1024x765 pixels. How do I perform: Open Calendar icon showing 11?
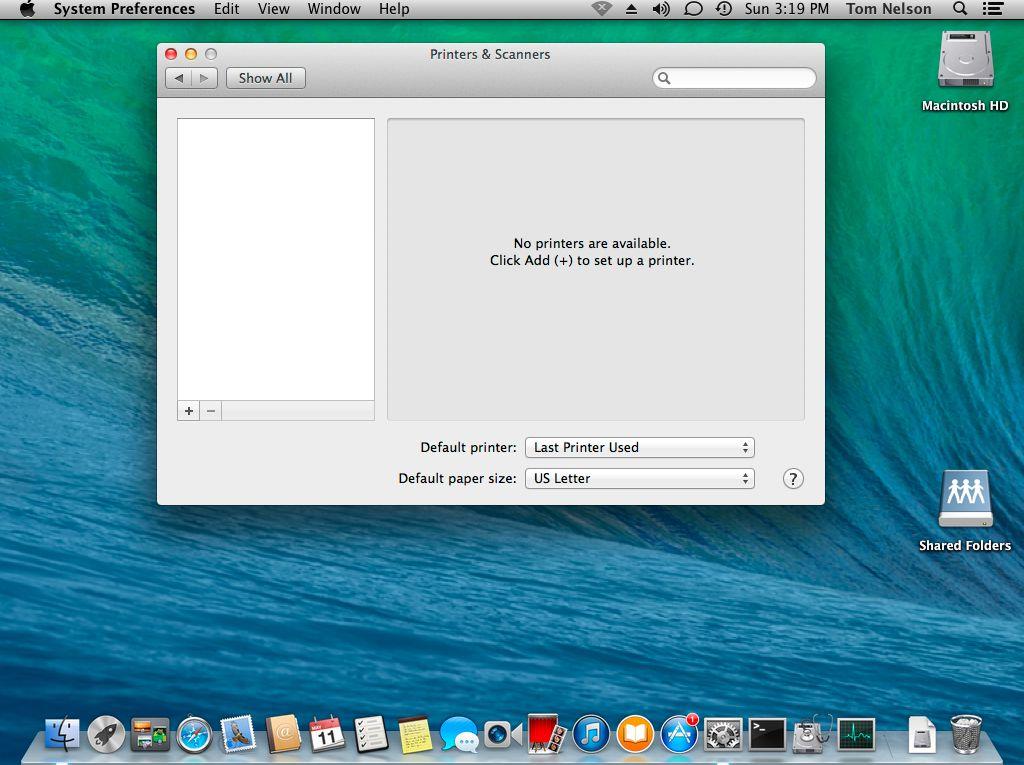[327, 734]
